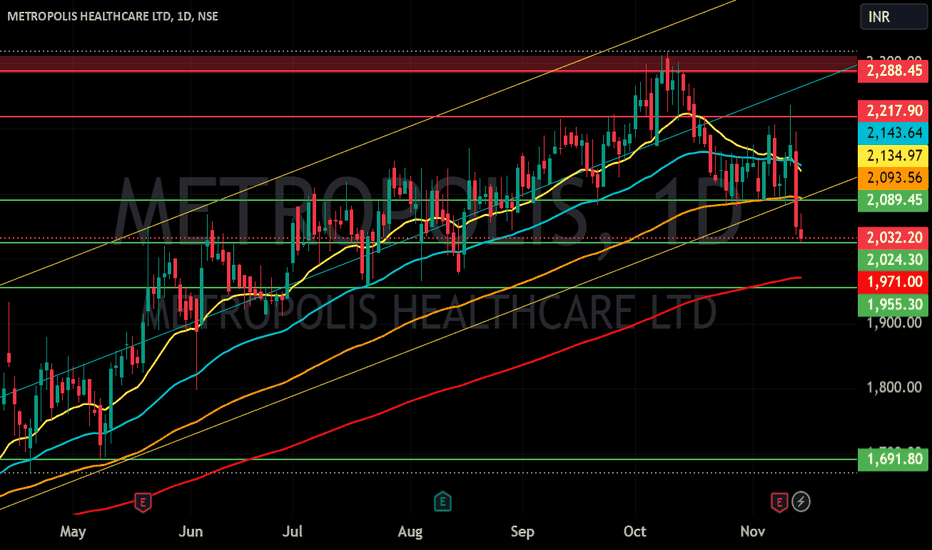
Task: Select the 2,217.90 price label
Action: point(893,111)
